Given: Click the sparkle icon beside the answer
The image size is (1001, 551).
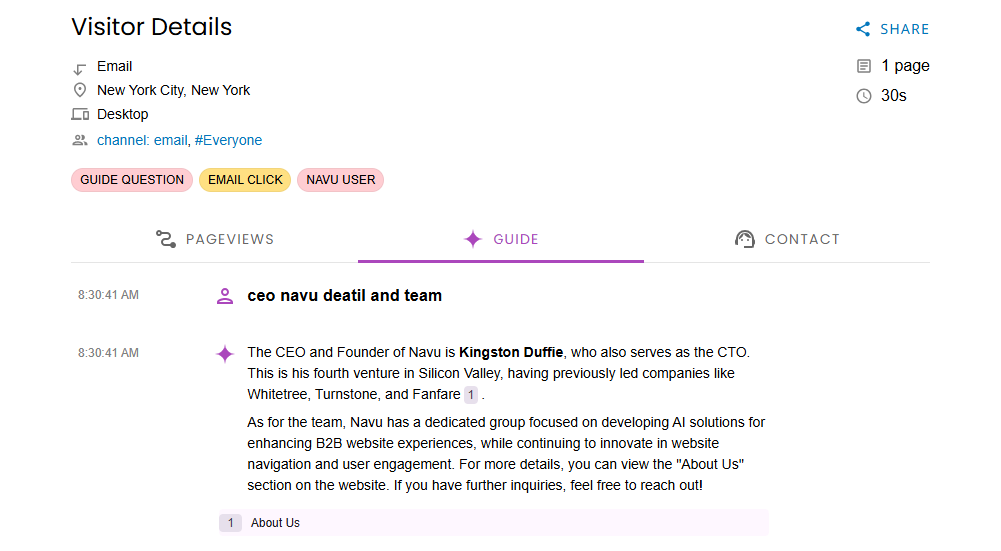Looking at the screenshot, I should point(225,353).
